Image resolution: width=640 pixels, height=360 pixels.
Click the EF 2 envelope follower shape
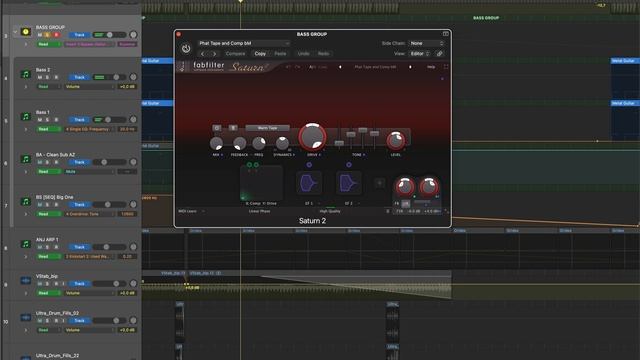(349, 183)
